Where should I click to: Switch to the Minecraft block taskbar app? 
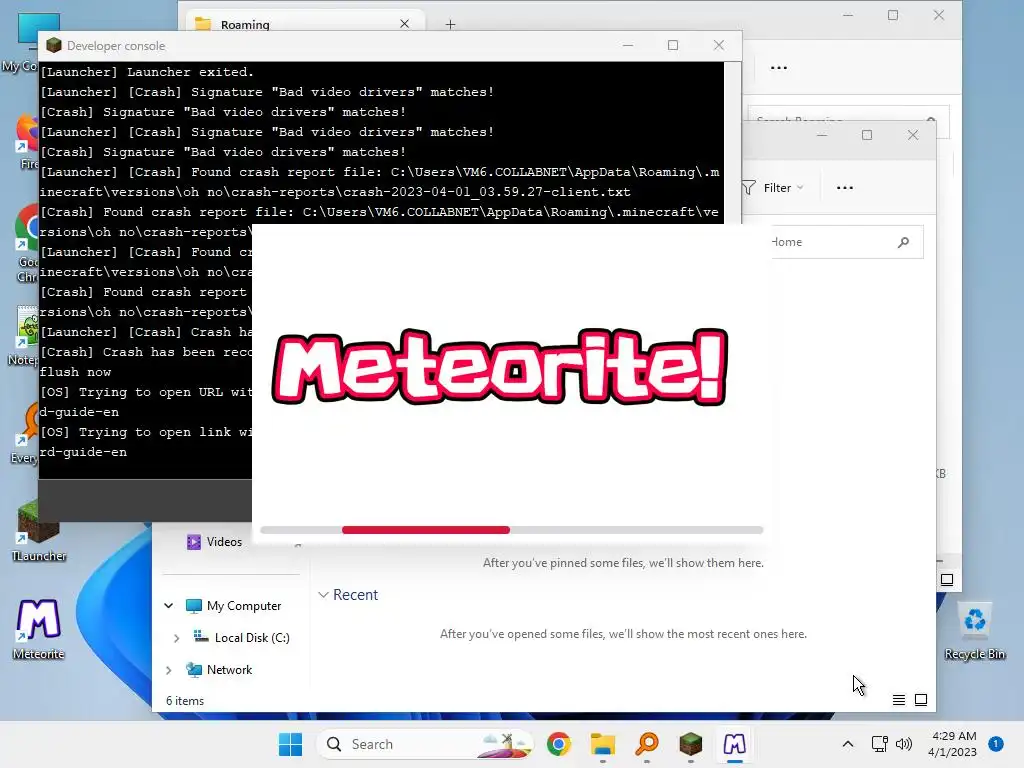click(690, 744)
